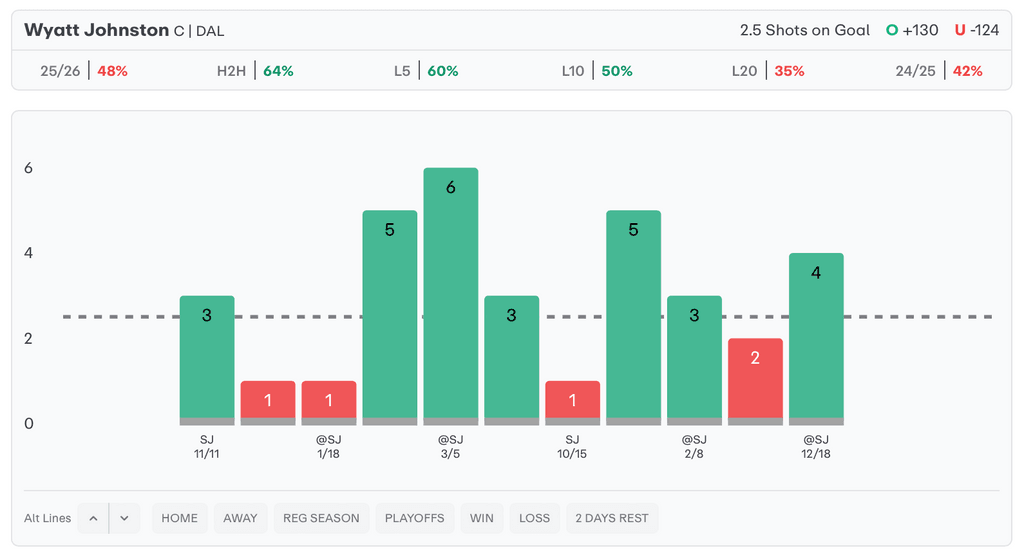Screen dimensions: 1024x560
Task: Open the L10 50% split
Action: pyautogui.click(x=597, y=71)
